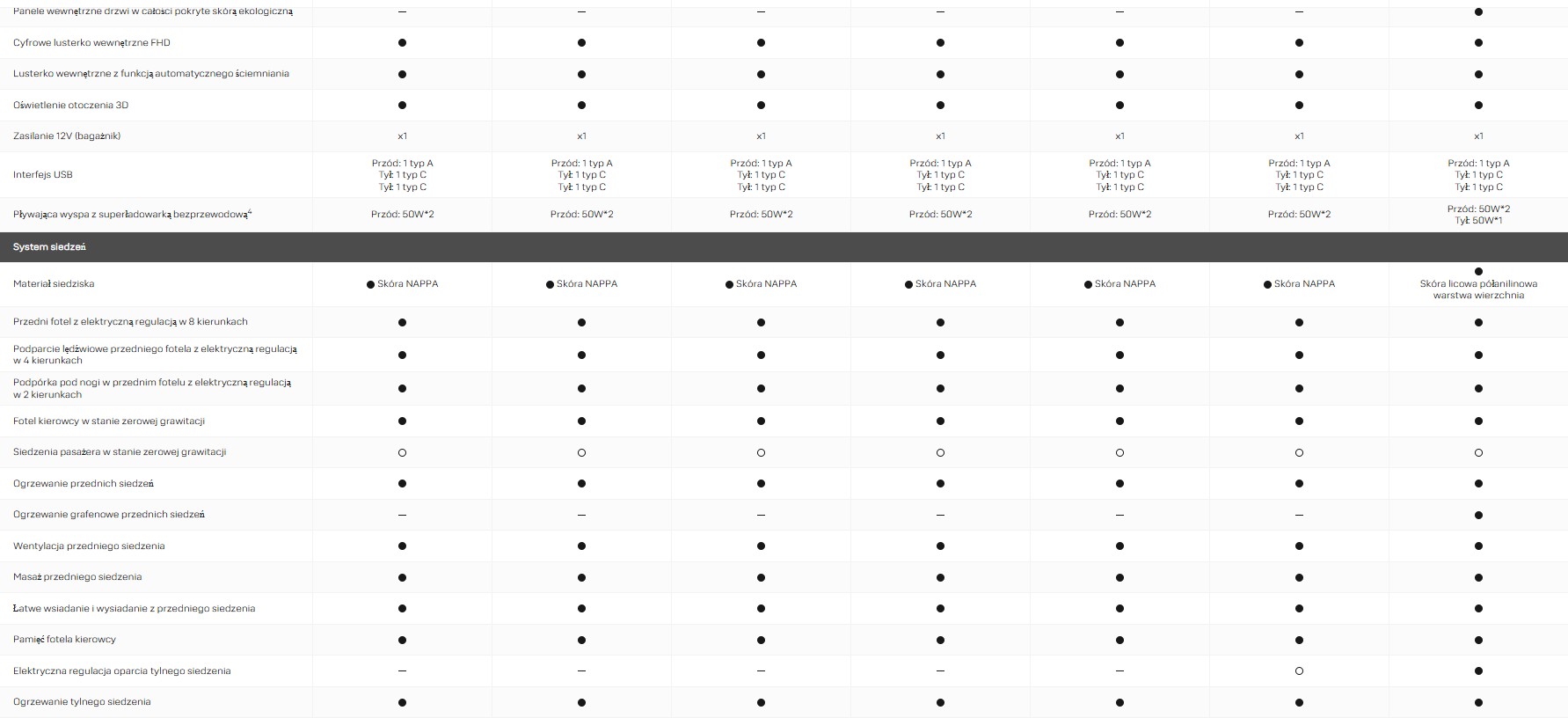This screenshot has width=1568, height=718.
Task: Click leftmost dash in Ogrzewanie grafenowe row
Action: click(x=402, y=515)
